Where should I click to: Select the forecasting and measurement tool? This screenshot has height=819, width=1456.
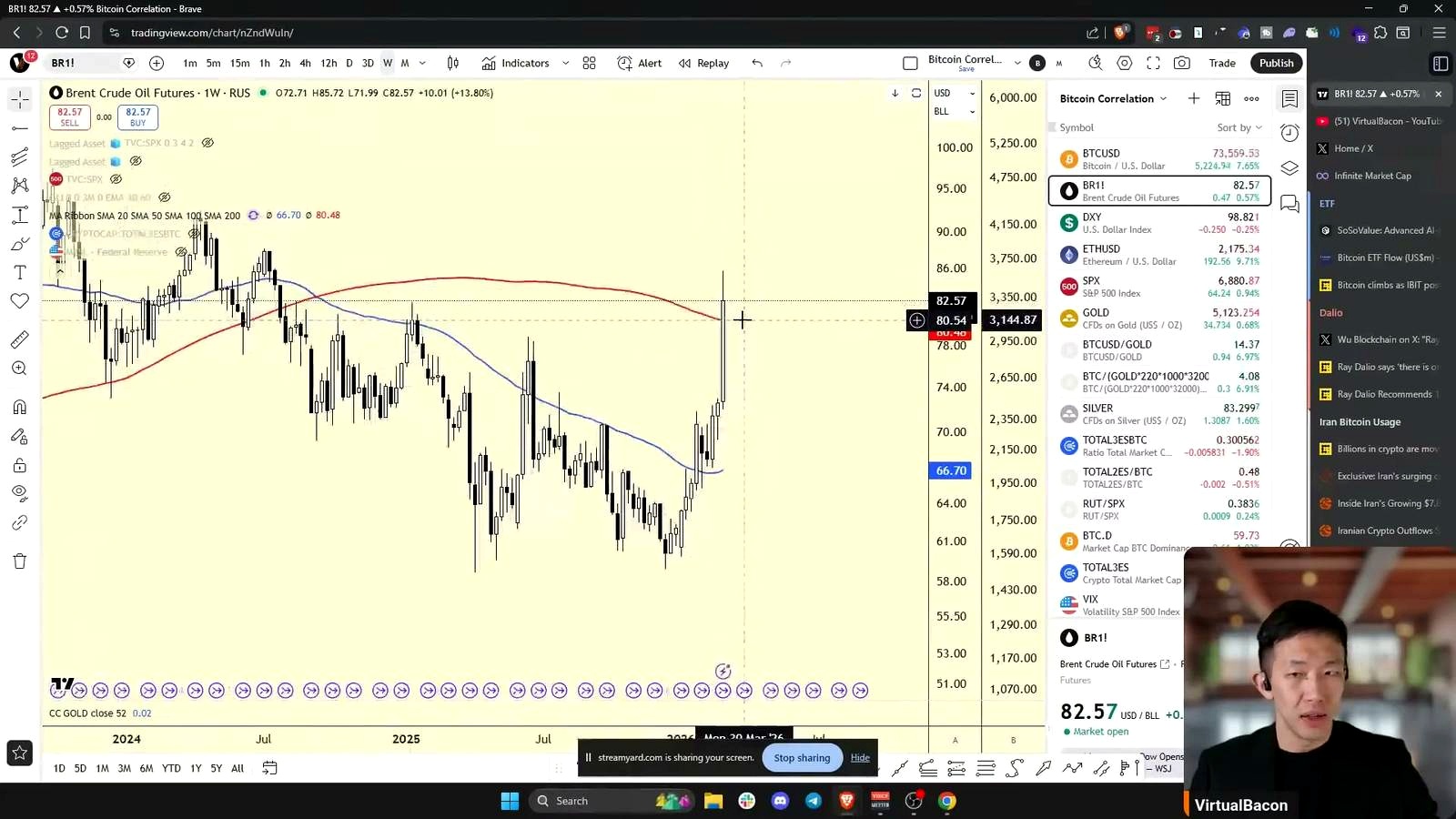20,216
